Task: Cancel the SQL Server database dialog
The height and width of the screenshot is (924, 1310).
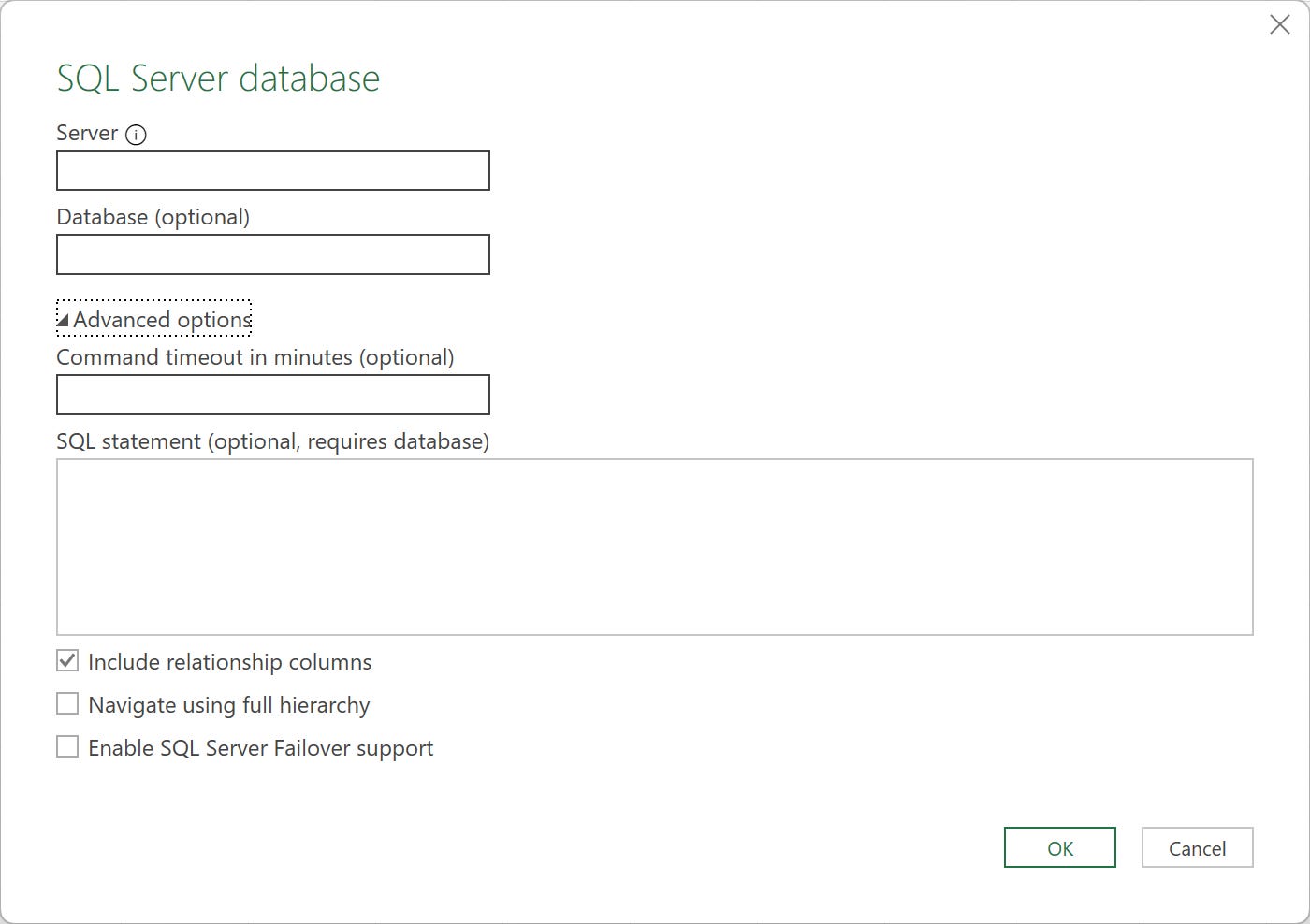Action: coord(1197,847)
